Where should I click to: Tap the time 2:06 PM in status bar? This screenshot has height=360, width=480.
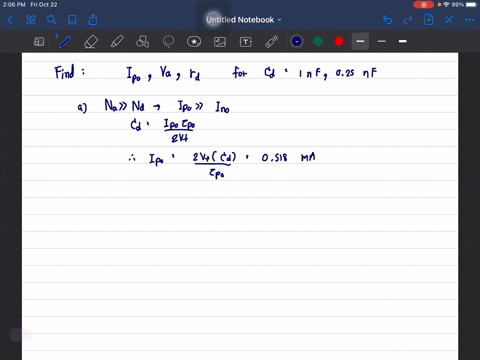click(14, 5)
